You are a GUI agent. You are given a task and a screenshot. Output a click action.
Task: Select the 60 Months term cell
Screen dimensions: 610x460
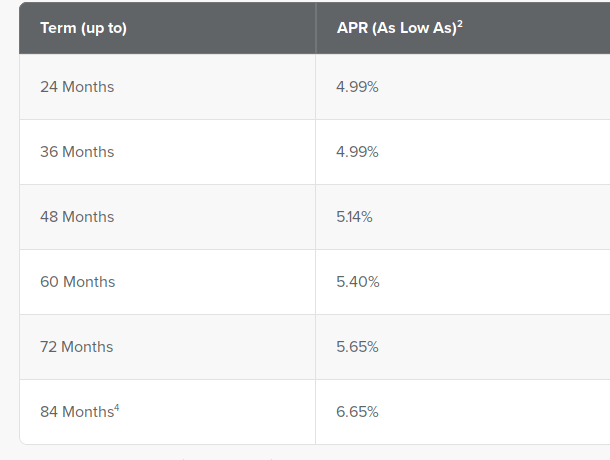coord(77,282)
